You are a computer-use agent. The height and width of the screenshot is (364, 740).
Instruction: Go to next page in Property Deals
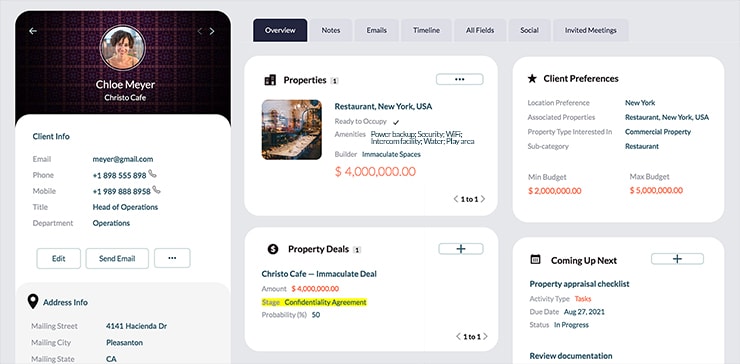[485, 337]
